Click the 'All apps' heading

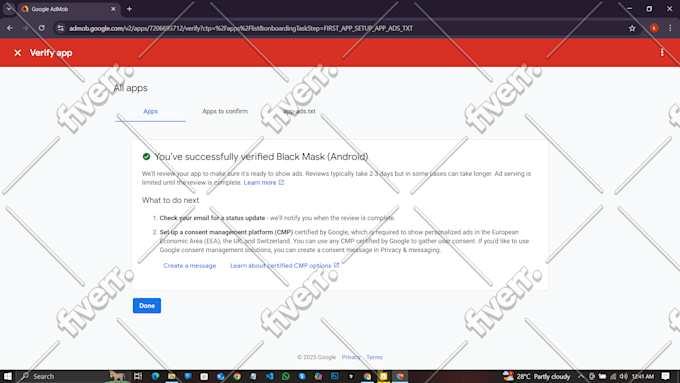(131, 88)
